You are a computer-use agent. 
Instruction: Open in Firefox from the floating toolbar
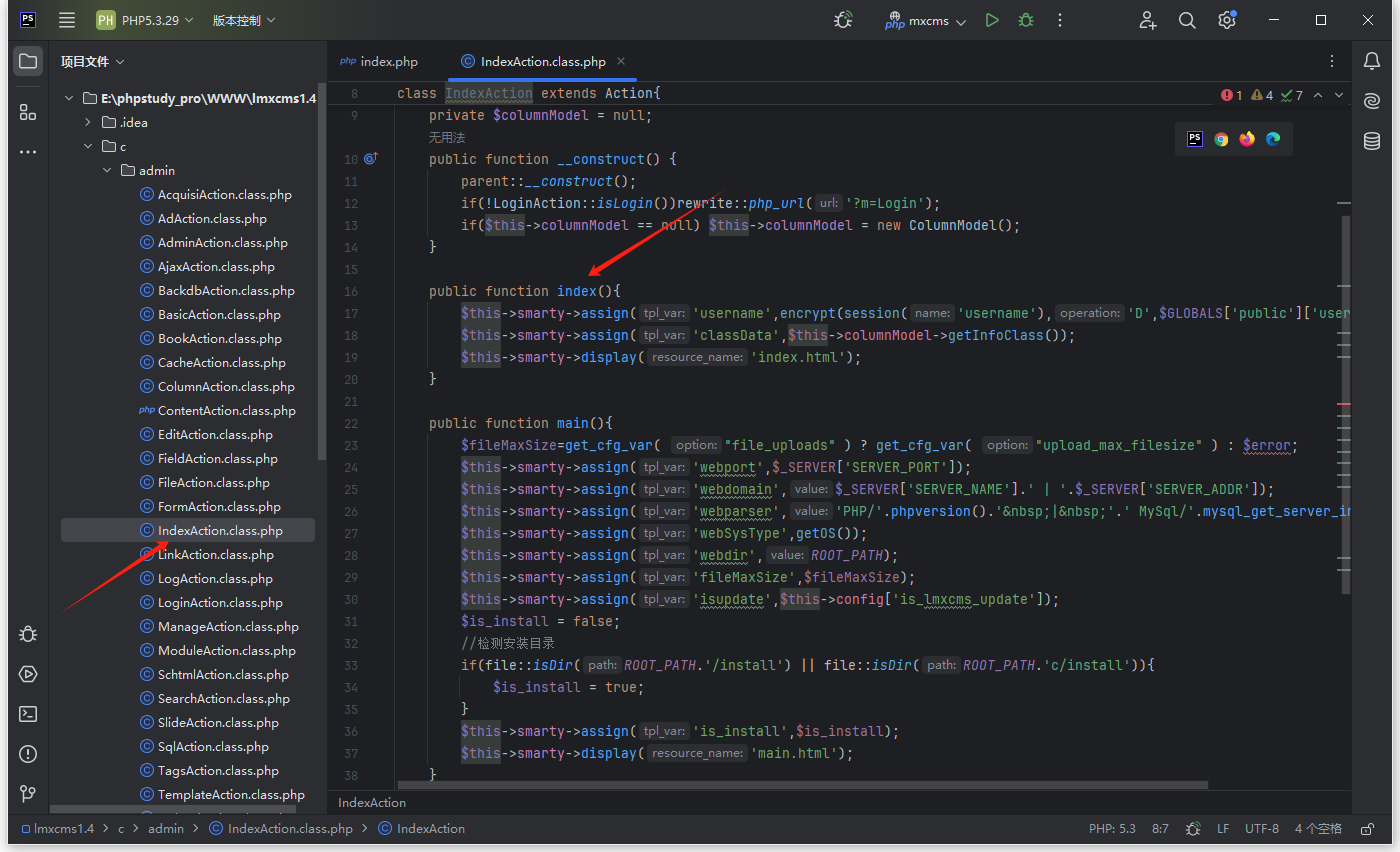click(x=1247, y=139)
